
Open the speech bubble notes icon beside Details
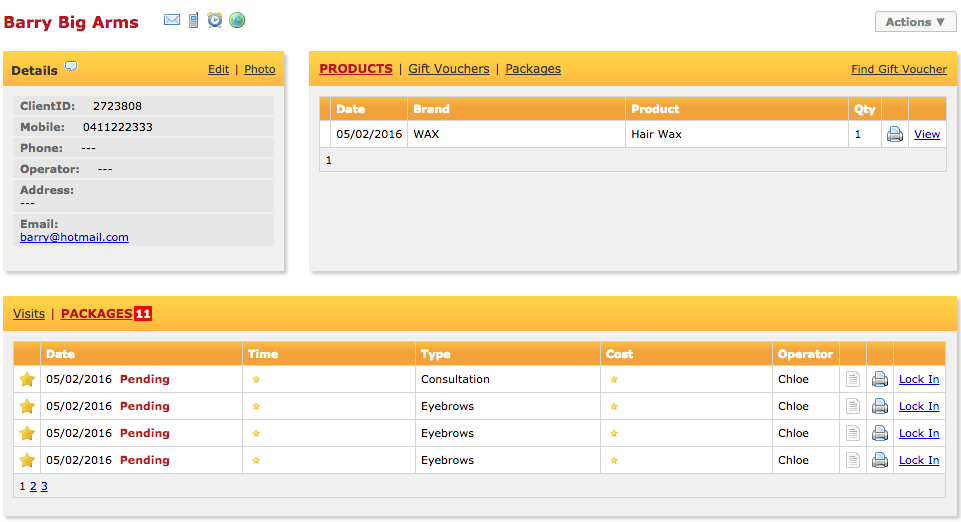pos(71,66)
